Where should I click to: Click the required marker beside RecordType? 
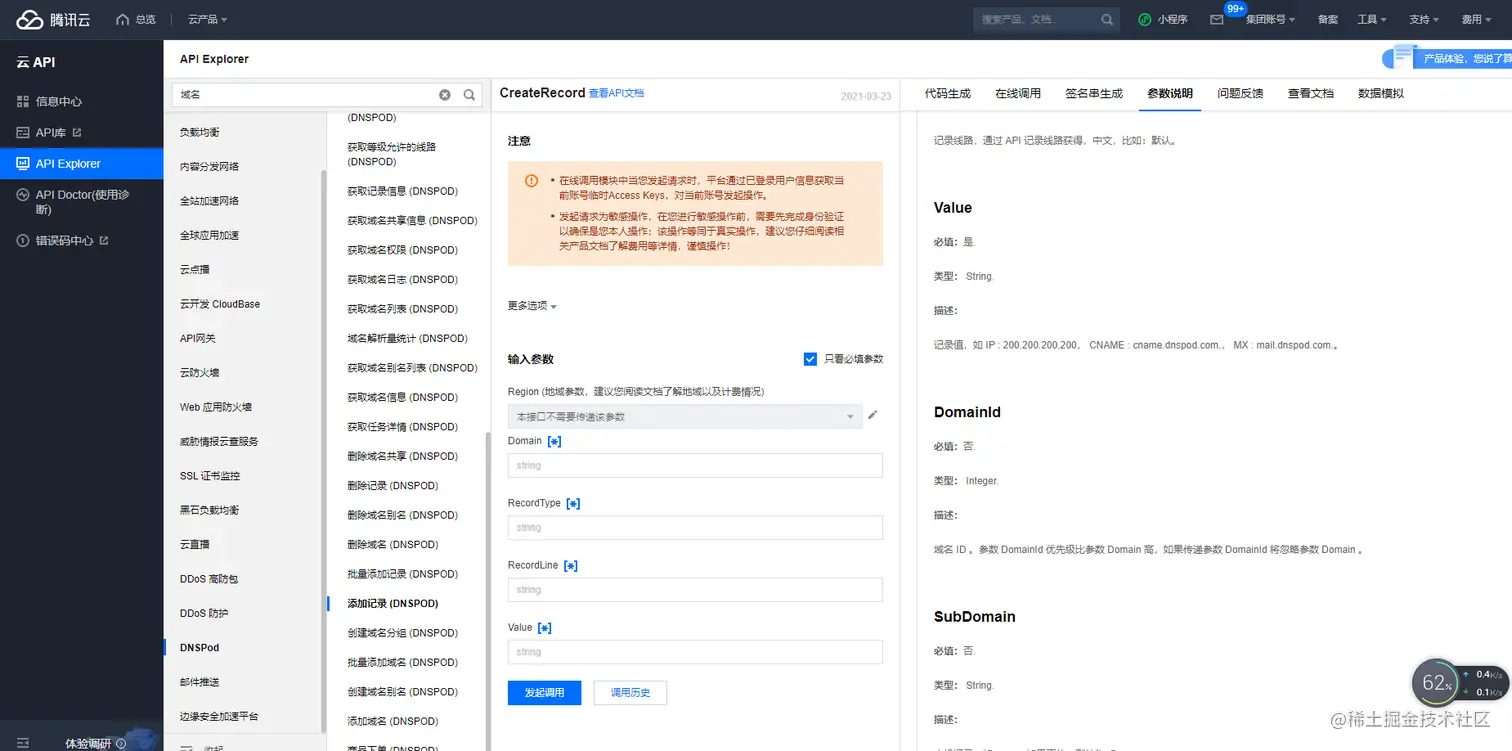click(x=573, y=503)
